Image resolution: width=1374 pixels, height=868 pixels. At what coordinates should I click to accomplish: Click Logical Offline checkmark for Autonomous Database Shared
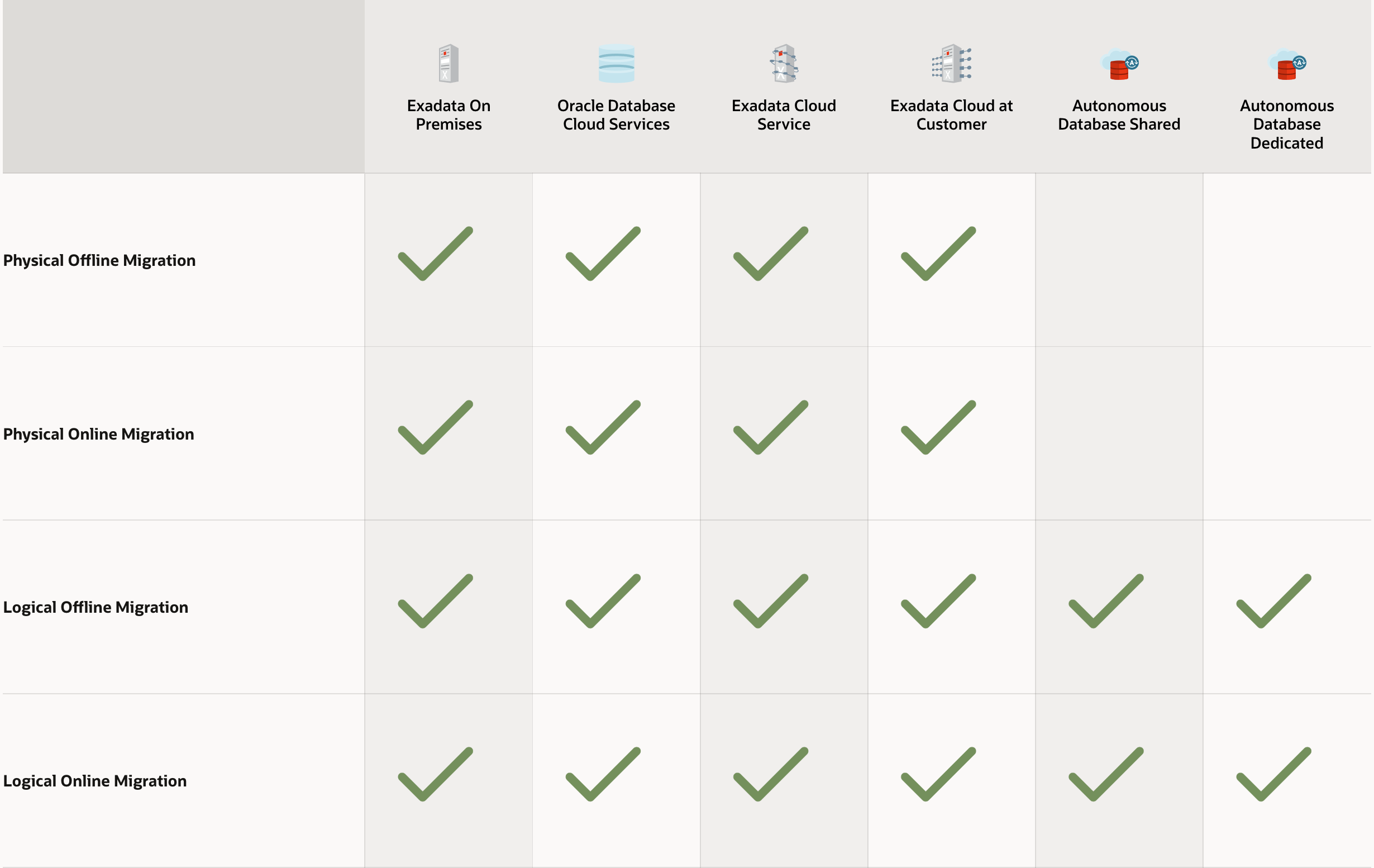[x=1106, y=602]
